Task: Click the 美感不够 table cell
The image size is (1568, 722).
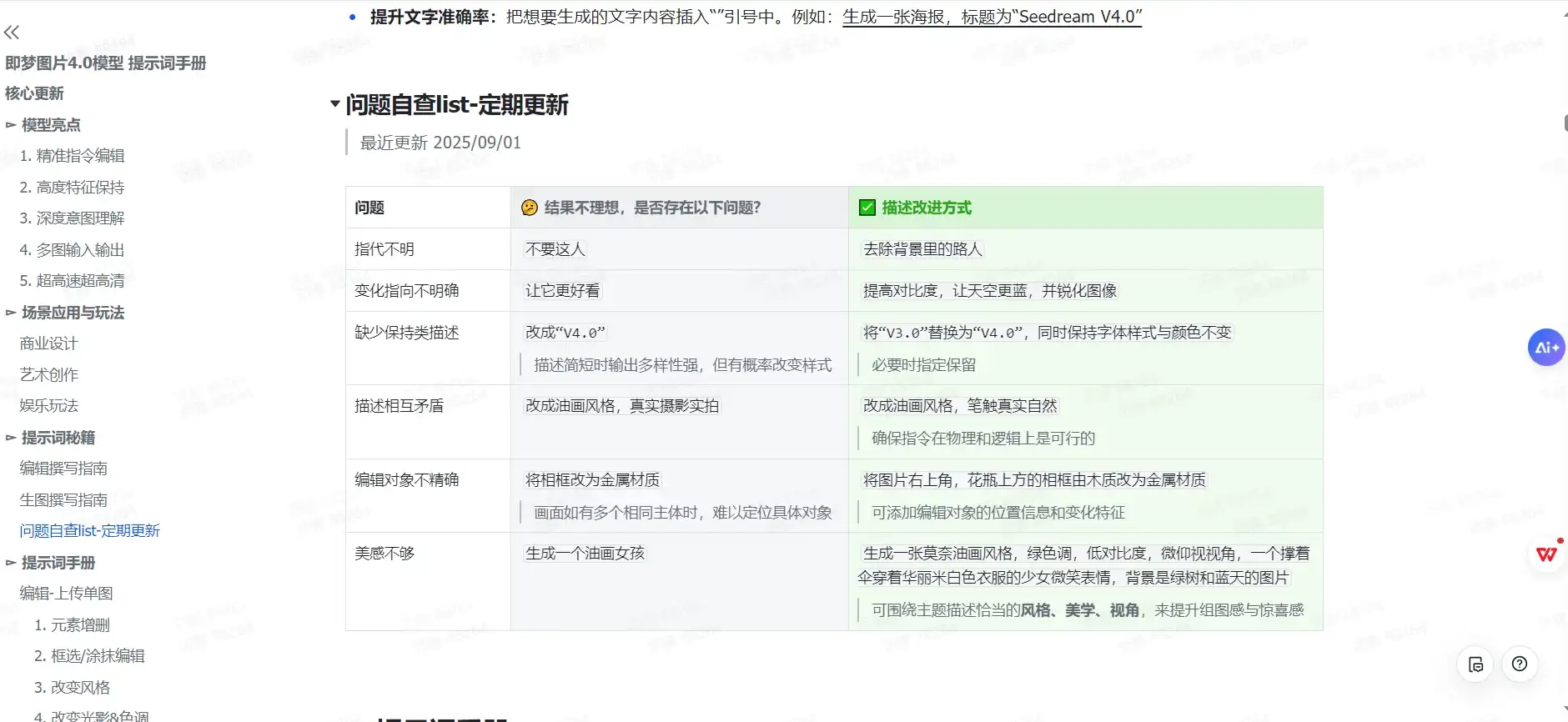Action: (x=428, y=582)
